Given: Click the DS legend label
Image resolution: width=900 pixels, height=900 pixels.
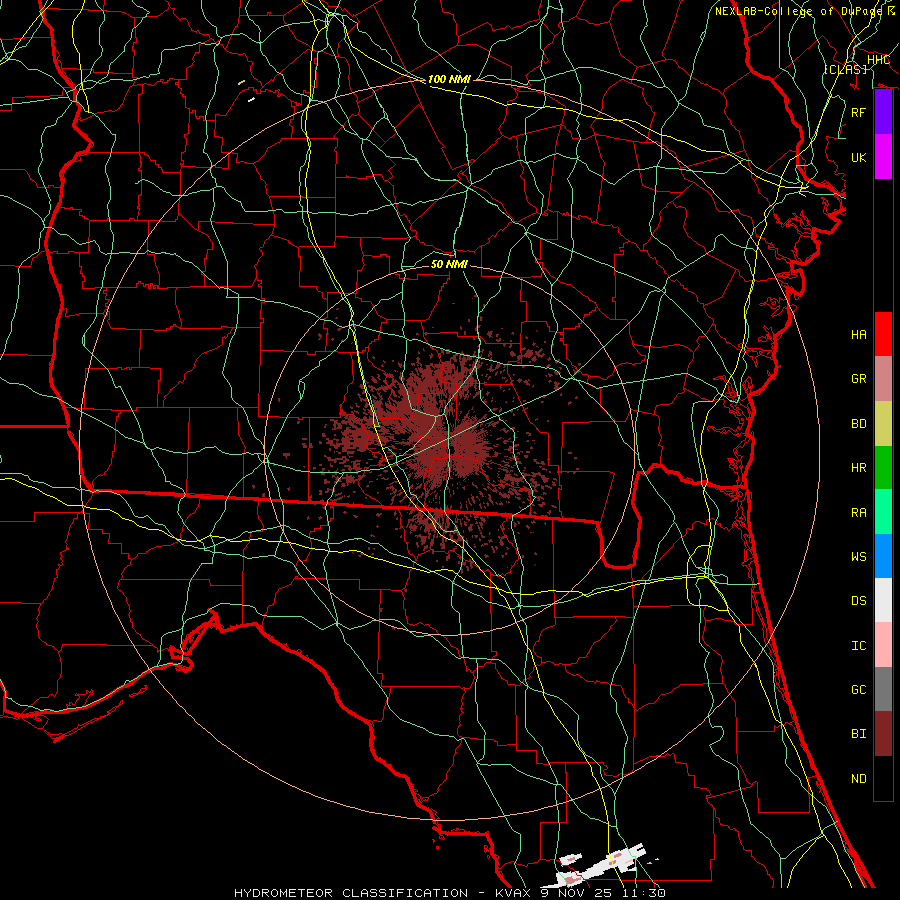Looking at the screenshot, I should pos(859,601).
